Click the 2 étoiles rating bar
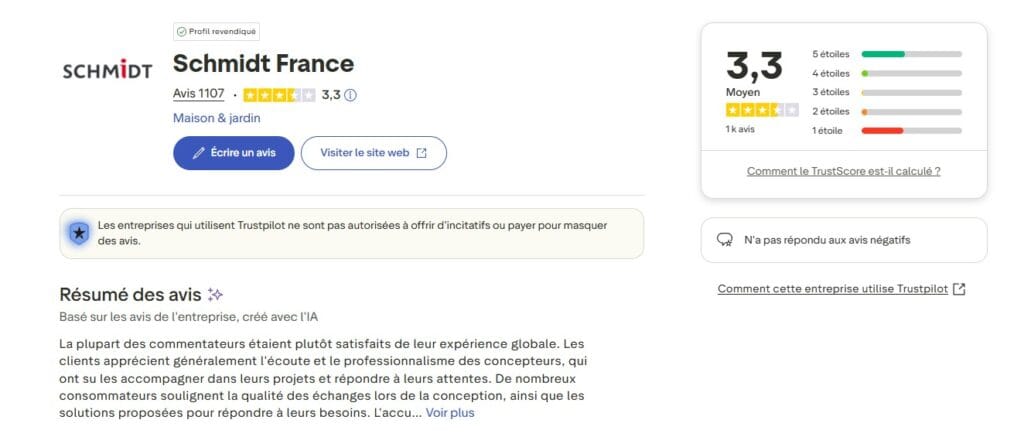 pyautogui.click(x=910, y=111)
